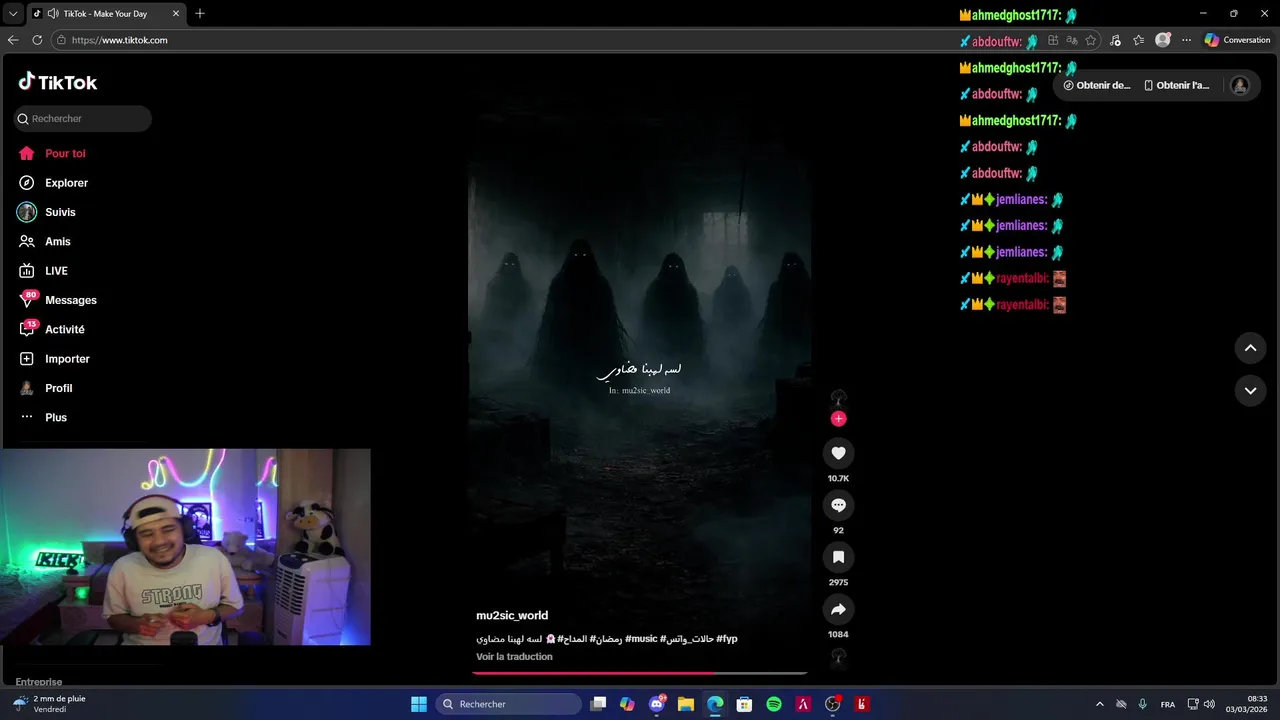Screen dimensions: 1280x720
Task: Skip to the next video with down arrow
Action: coord(1250,390)
